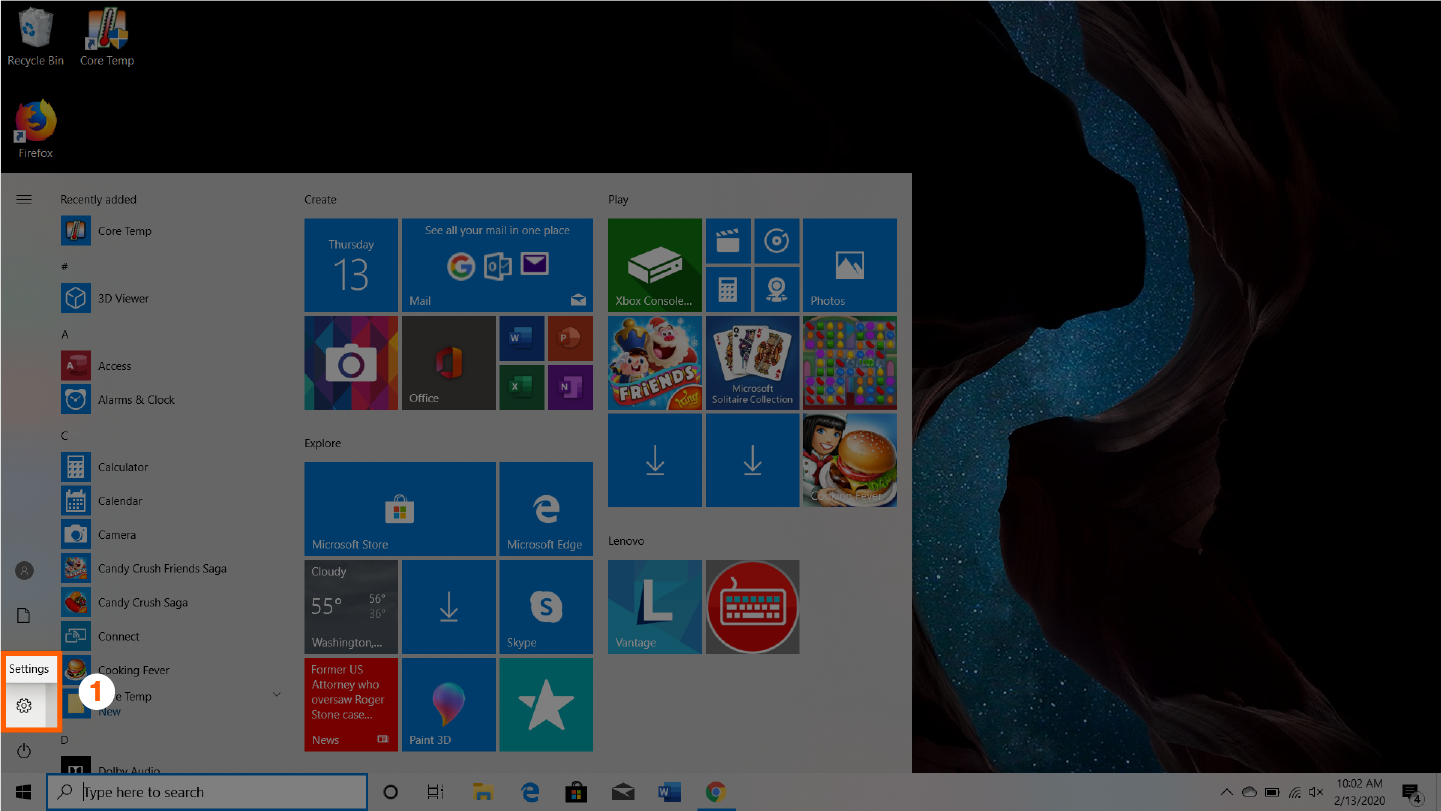
Task: Open the Microsoft Store tile
Action: (399, 508)
